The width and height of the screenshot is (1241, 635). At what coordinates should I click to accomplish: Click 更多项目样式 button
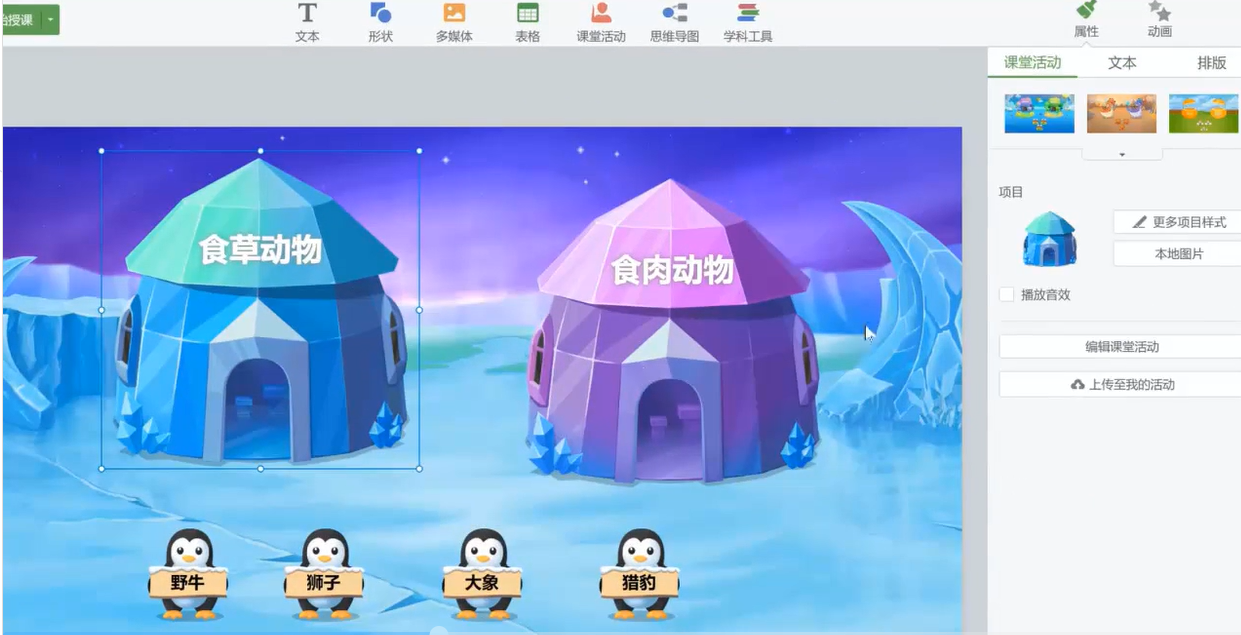tap(1178, 222)
